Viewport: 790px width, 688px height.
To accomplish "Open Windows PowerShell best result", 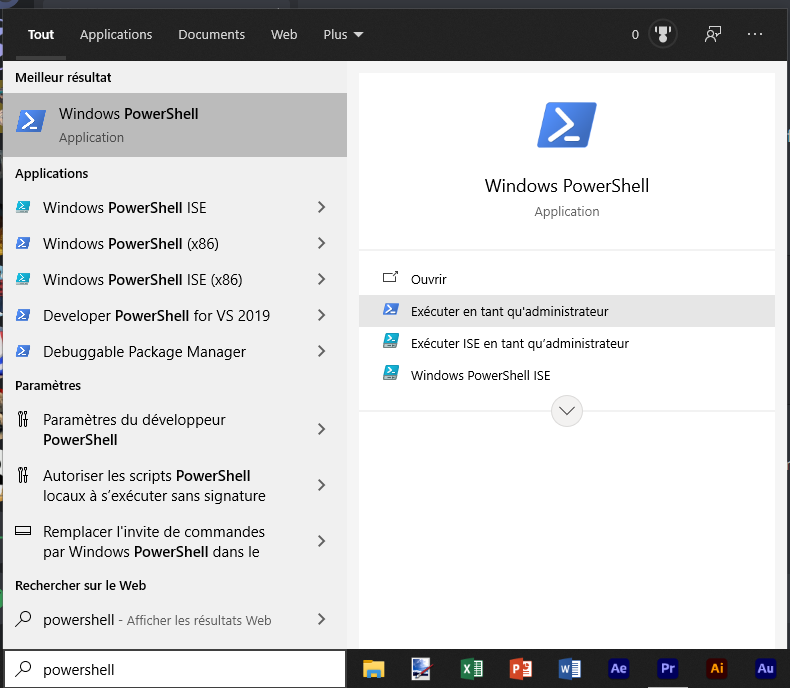I will [175, 124].
